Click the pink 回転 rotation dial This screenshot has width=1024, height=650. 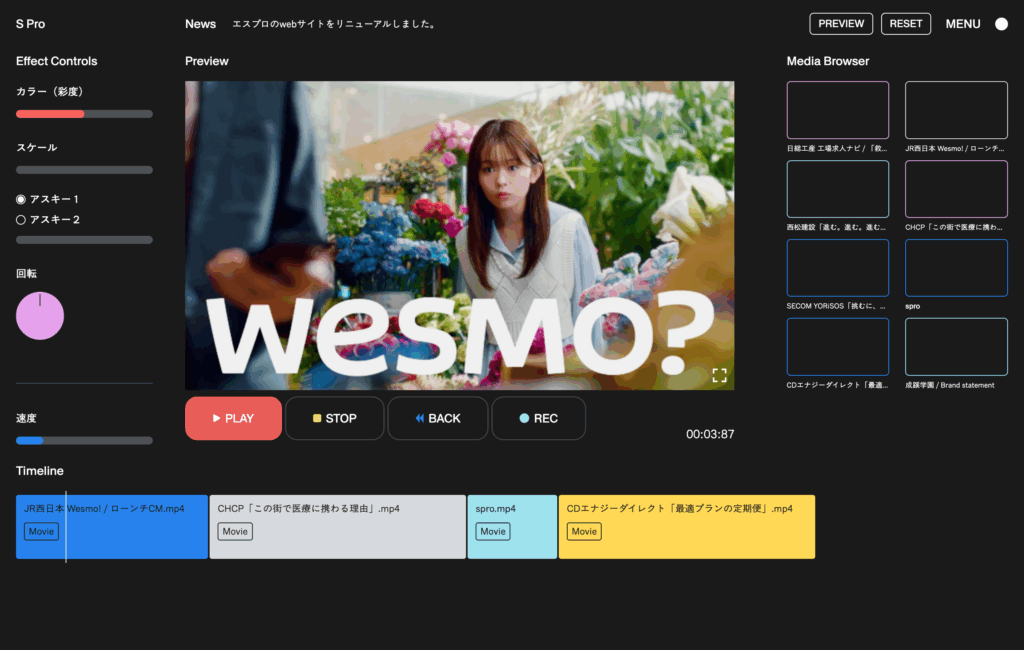point(40,316)
